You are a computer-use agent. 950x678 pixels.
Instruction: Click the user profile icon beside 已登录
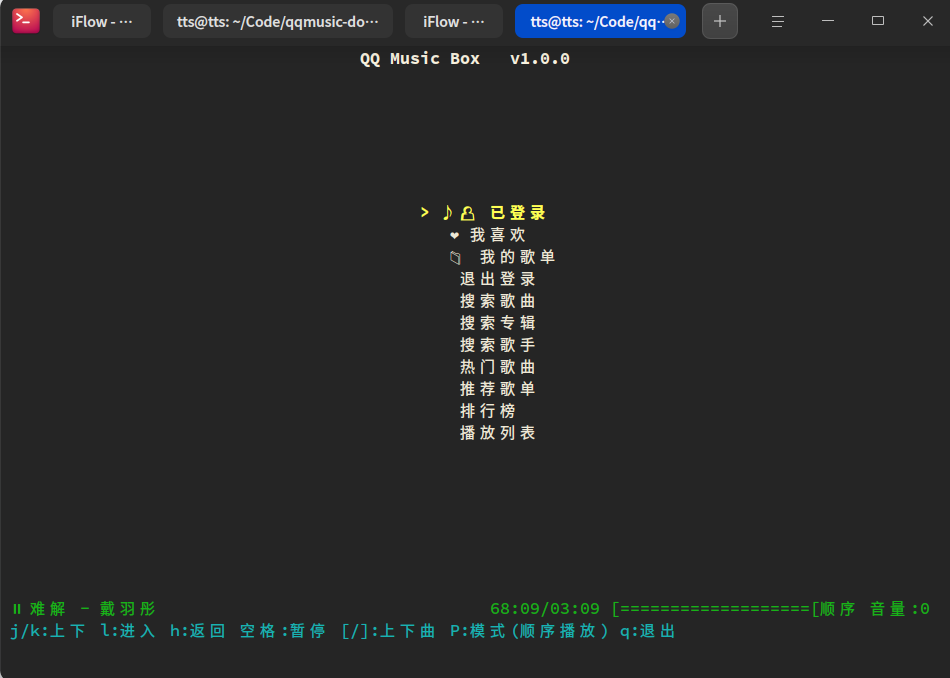click(x=467, y=213)
